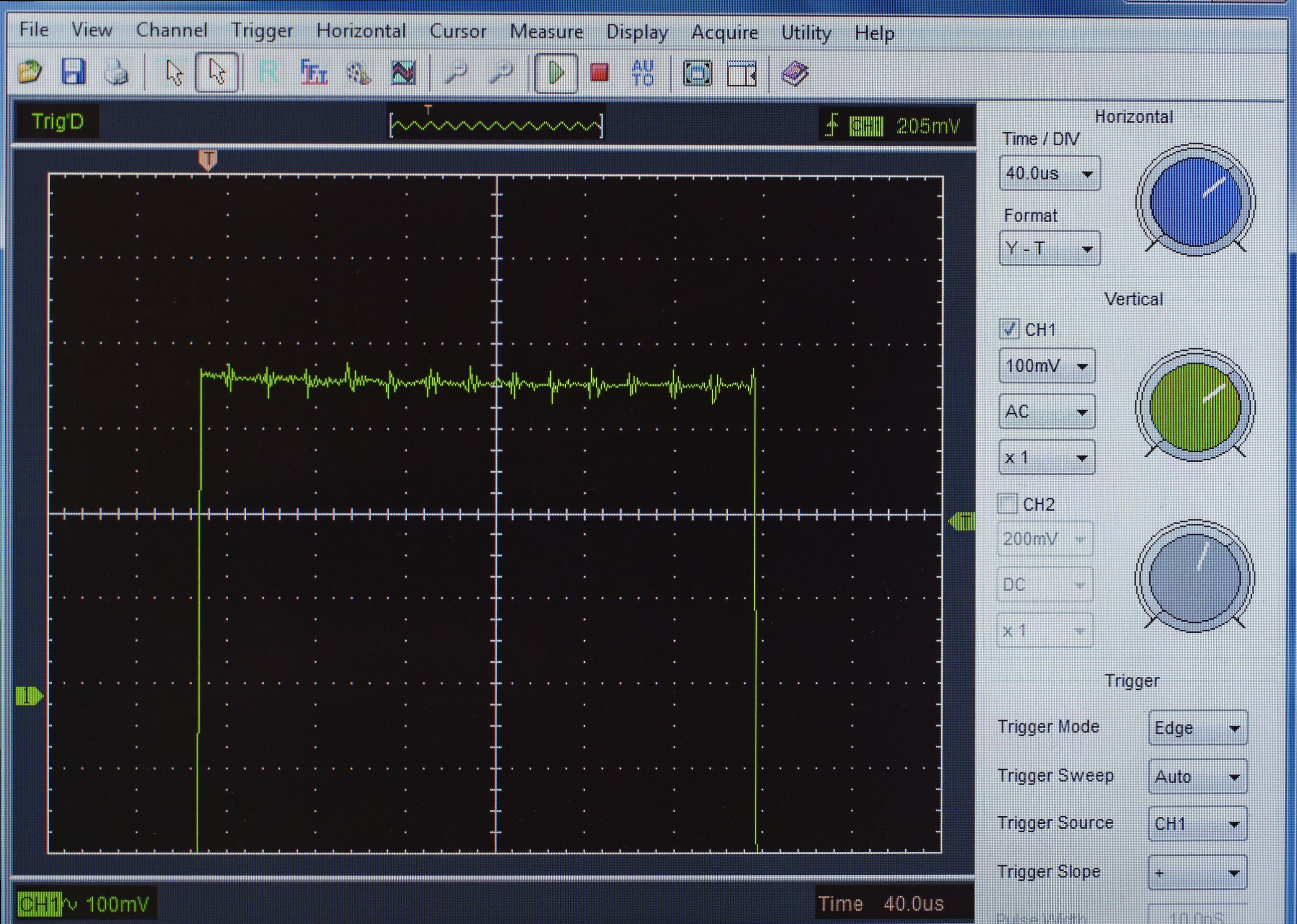
Task: Open the Utility menu
Action: point(806,34)
